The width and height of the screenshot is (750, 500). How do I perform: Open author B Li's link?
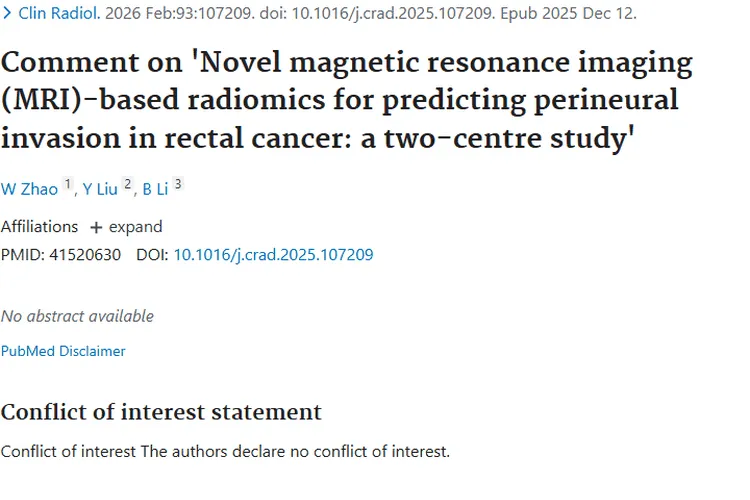[154, 190]
